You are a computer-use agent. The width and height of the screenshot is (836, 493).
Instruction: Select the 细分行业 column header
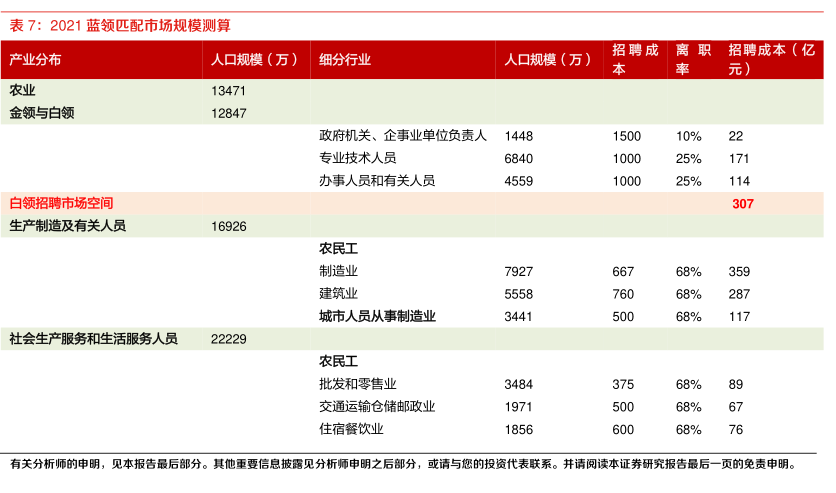(x=345, y=60)
